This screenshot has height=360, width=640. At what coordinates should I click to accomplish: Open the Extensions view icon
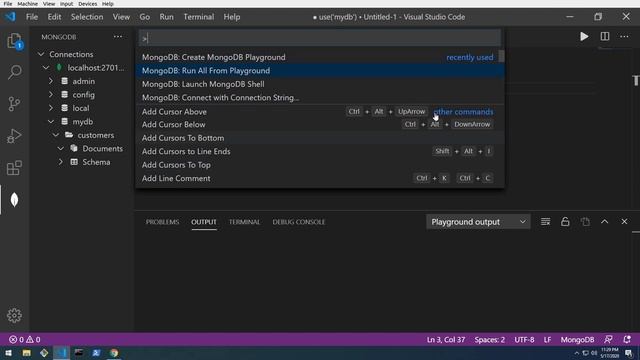14,168
